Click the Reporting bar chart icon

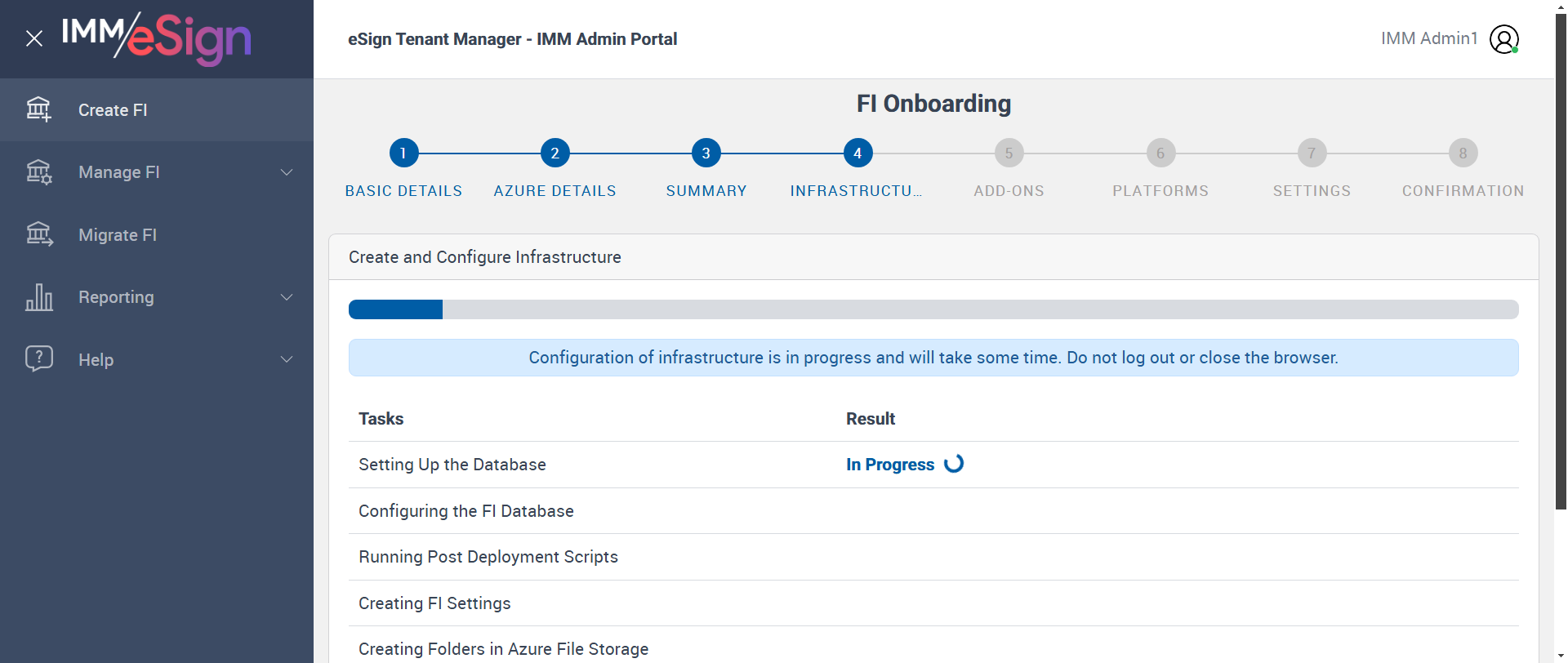tap(38, 297)
